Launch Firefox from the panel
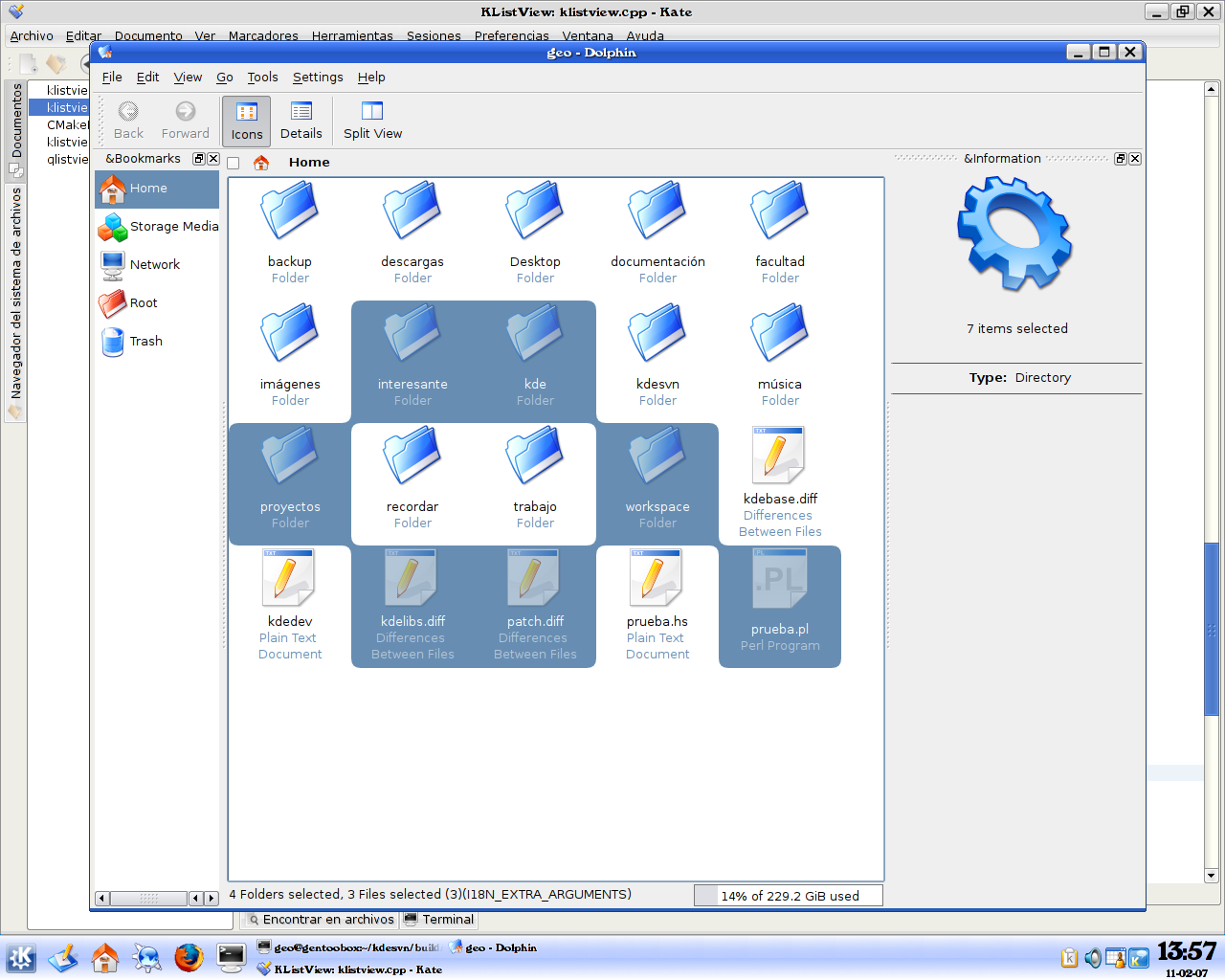This screenshot has width=1225, height=980. [189, 958]
